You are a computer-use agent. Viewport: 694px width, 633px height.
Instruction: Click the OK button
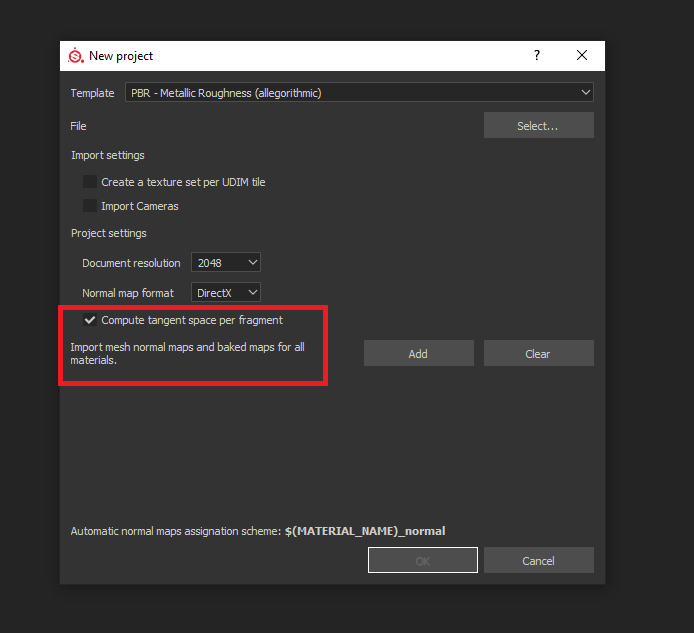click(423, 560)
